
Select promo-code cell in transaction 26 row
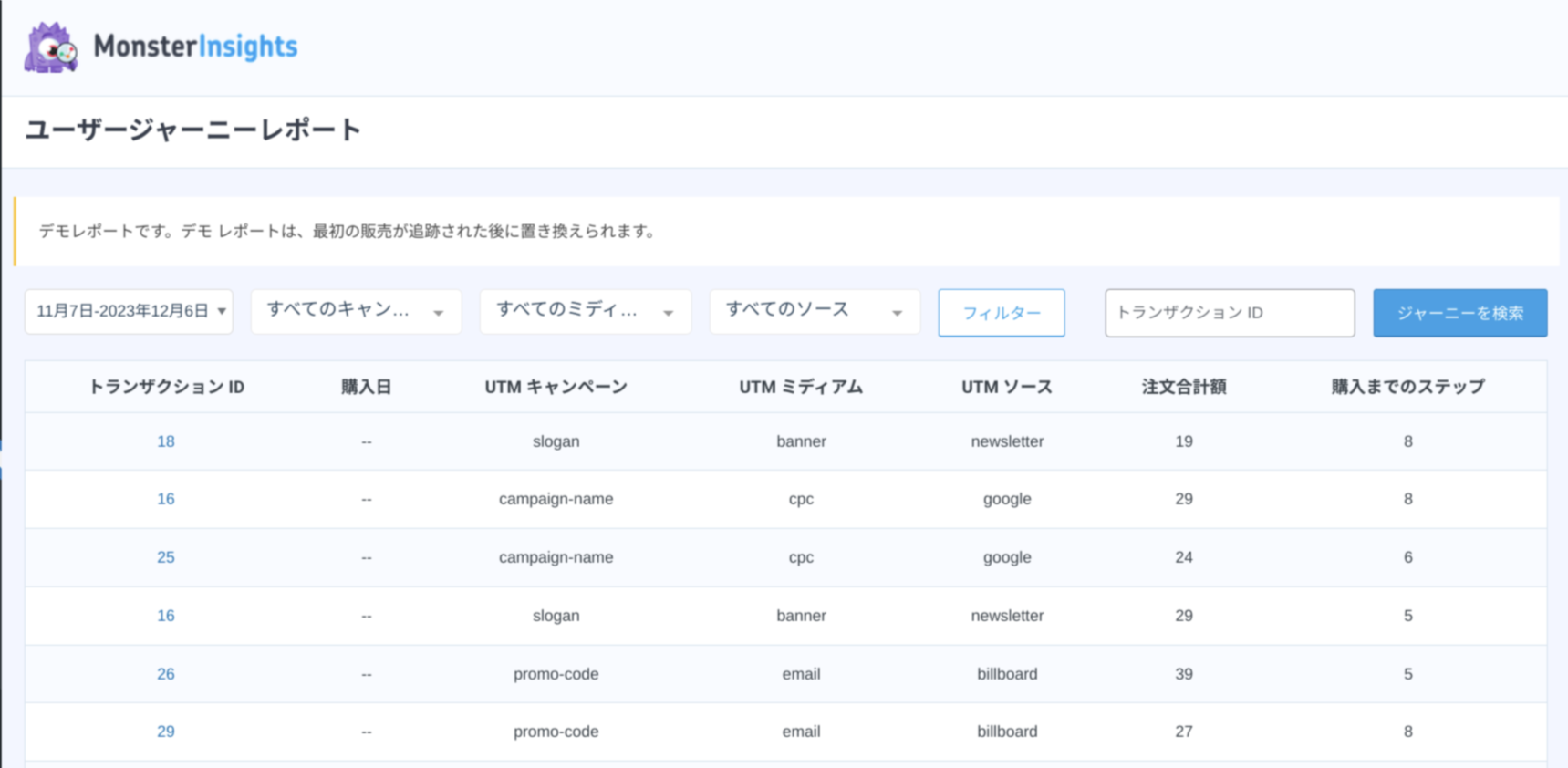tap(556, 674)
